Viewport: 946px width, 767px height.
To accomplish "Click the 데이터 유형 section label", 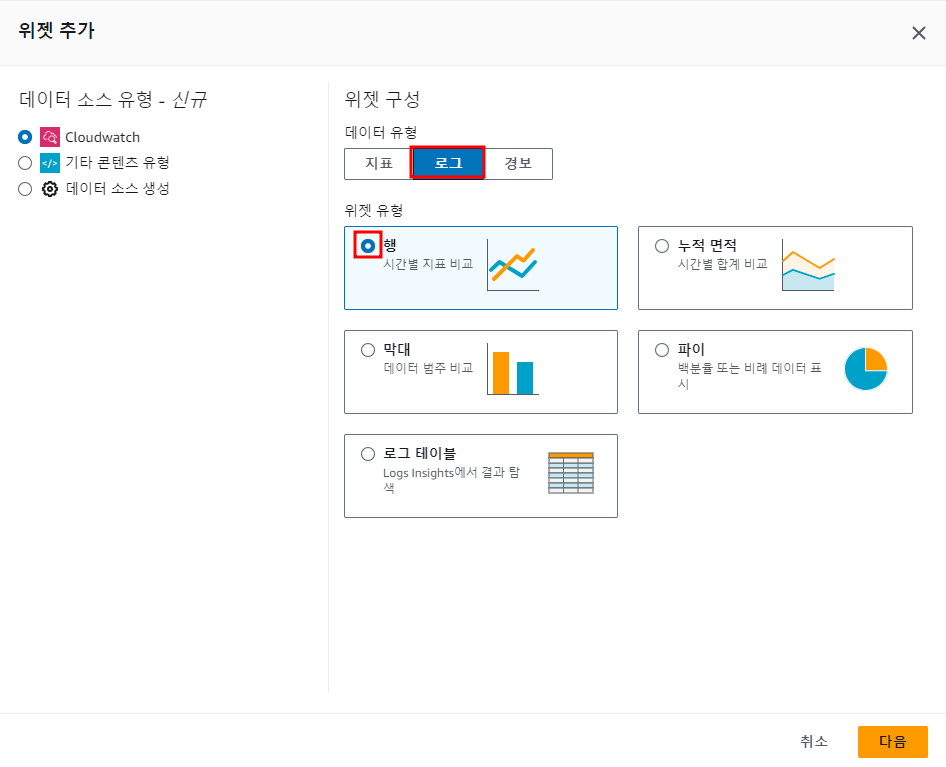I will (381, 132).
